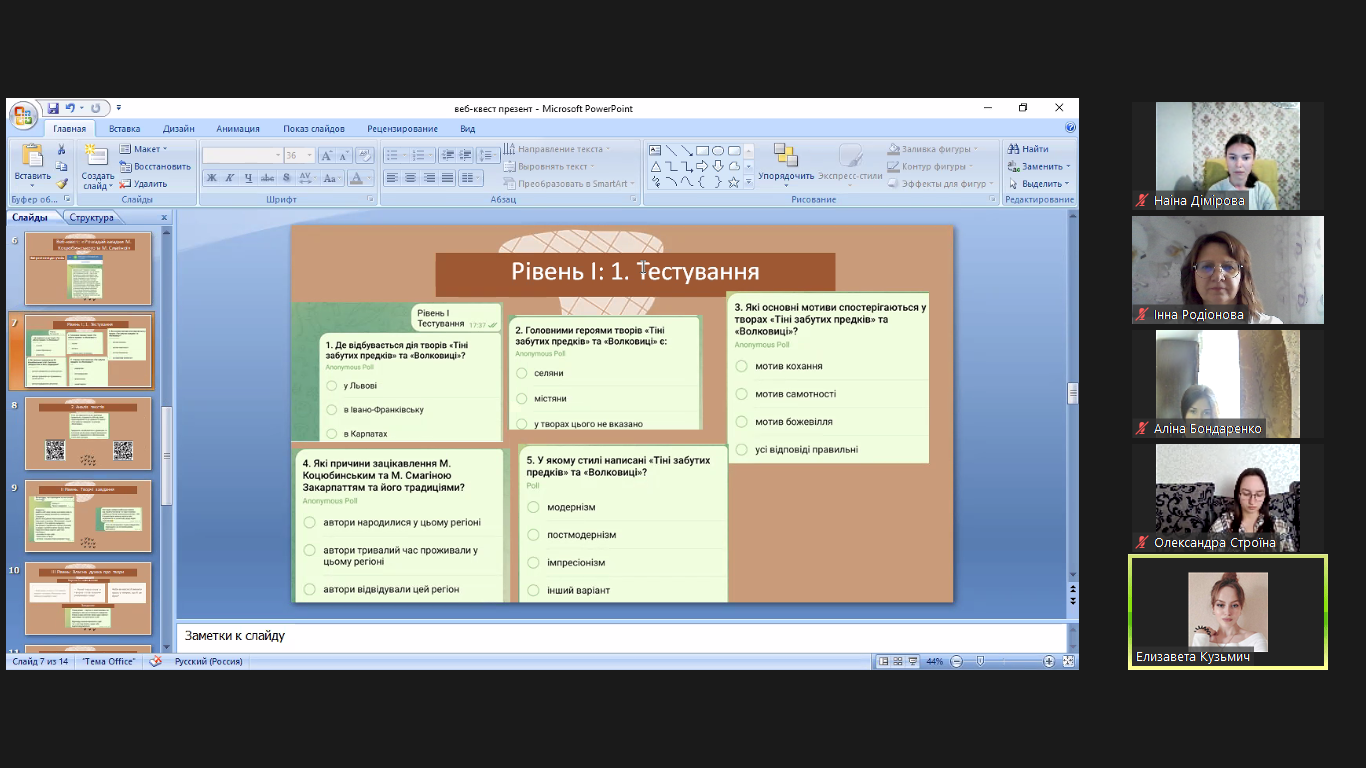Switch to Структура outline tab
The width and height of the screenshot is (1366, 768).
pos(91,217)
